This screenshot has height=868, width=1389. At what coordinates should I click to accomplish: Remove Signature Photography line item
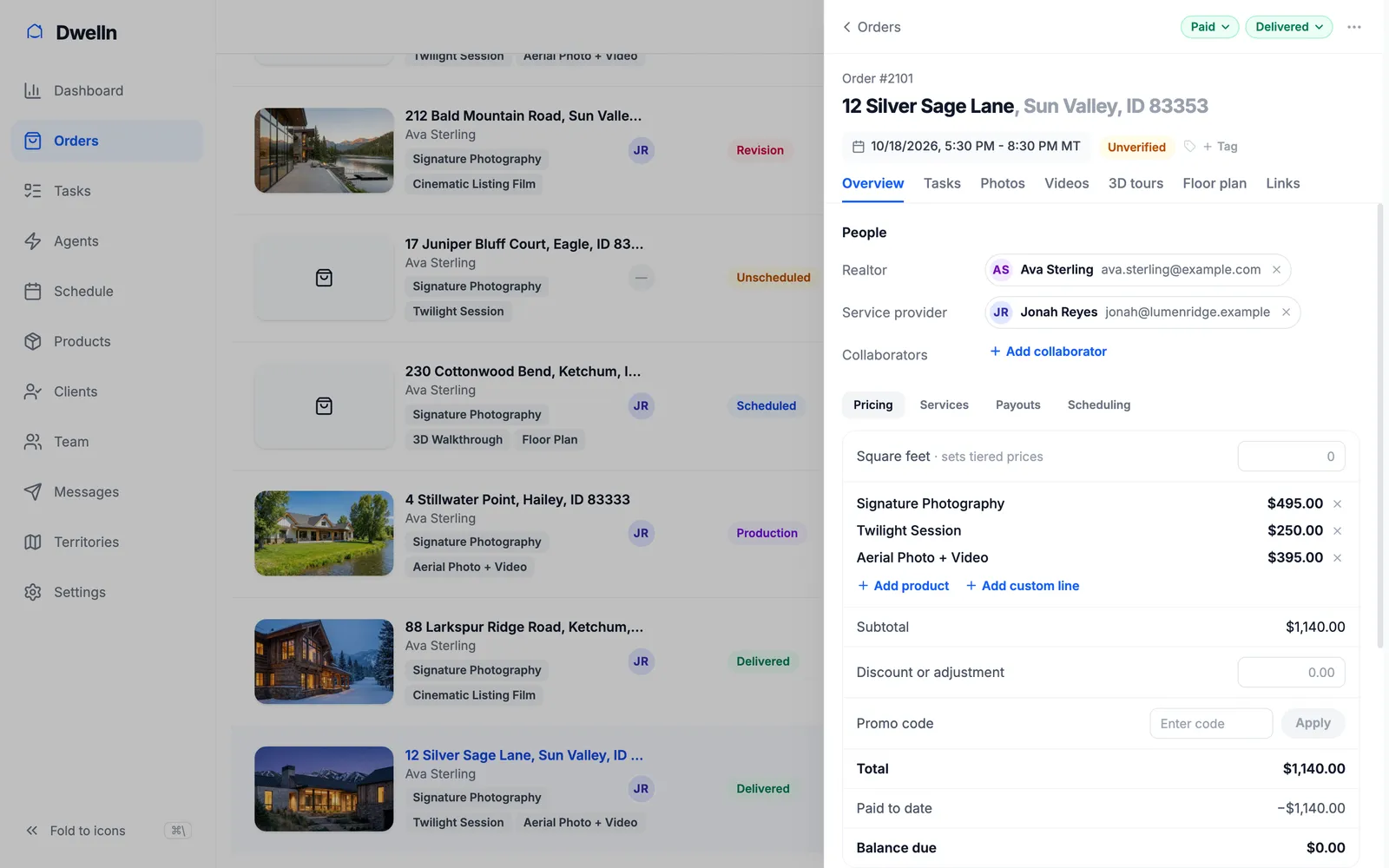(1338, 504)
